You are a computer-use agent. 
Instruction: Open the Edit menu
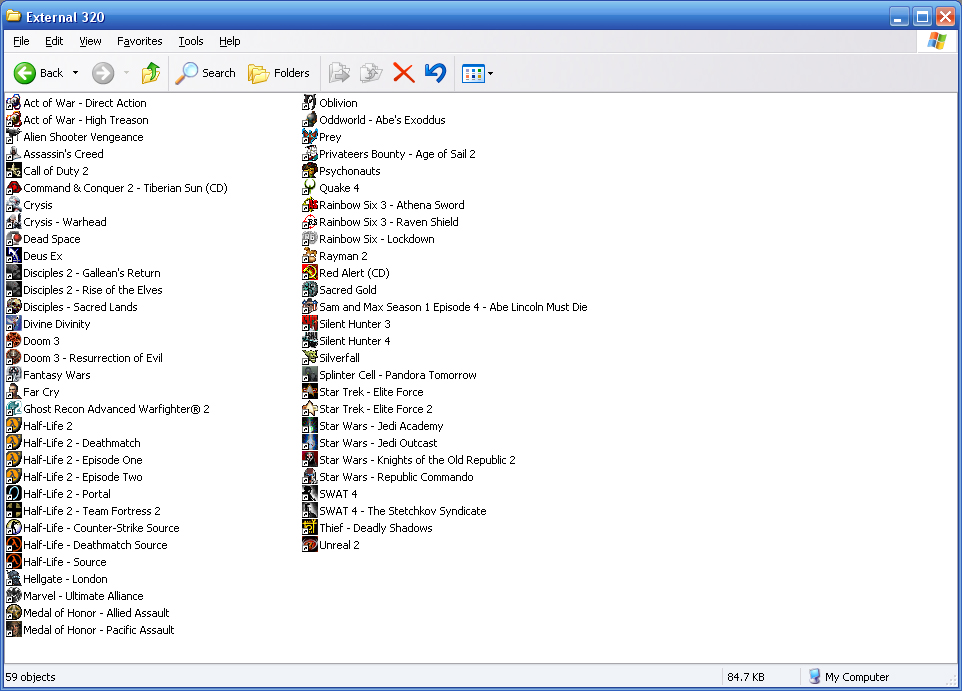tap(54, 41)
